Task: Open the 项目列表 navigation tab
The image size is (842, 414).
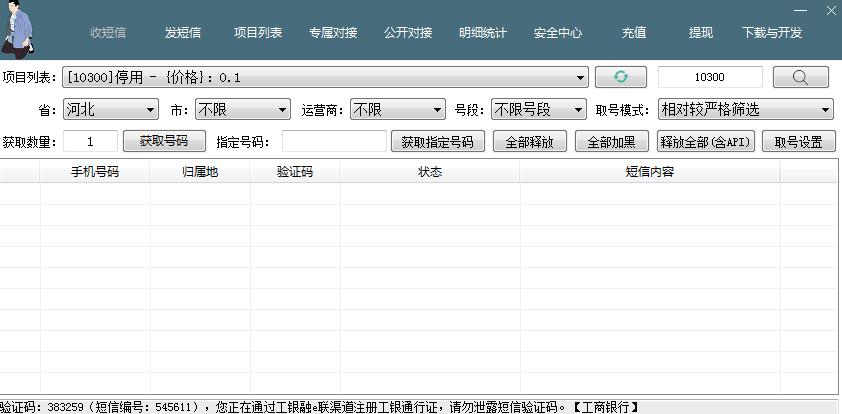Action: click(258, 33)
